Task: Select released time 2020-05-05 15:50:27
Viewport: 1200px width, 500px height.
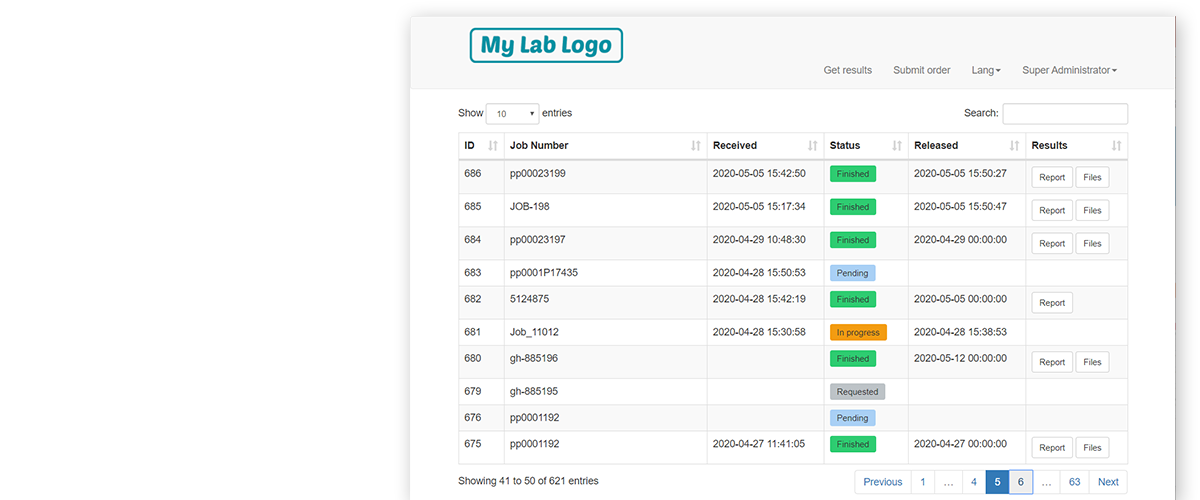Action: tap(960, 174)
